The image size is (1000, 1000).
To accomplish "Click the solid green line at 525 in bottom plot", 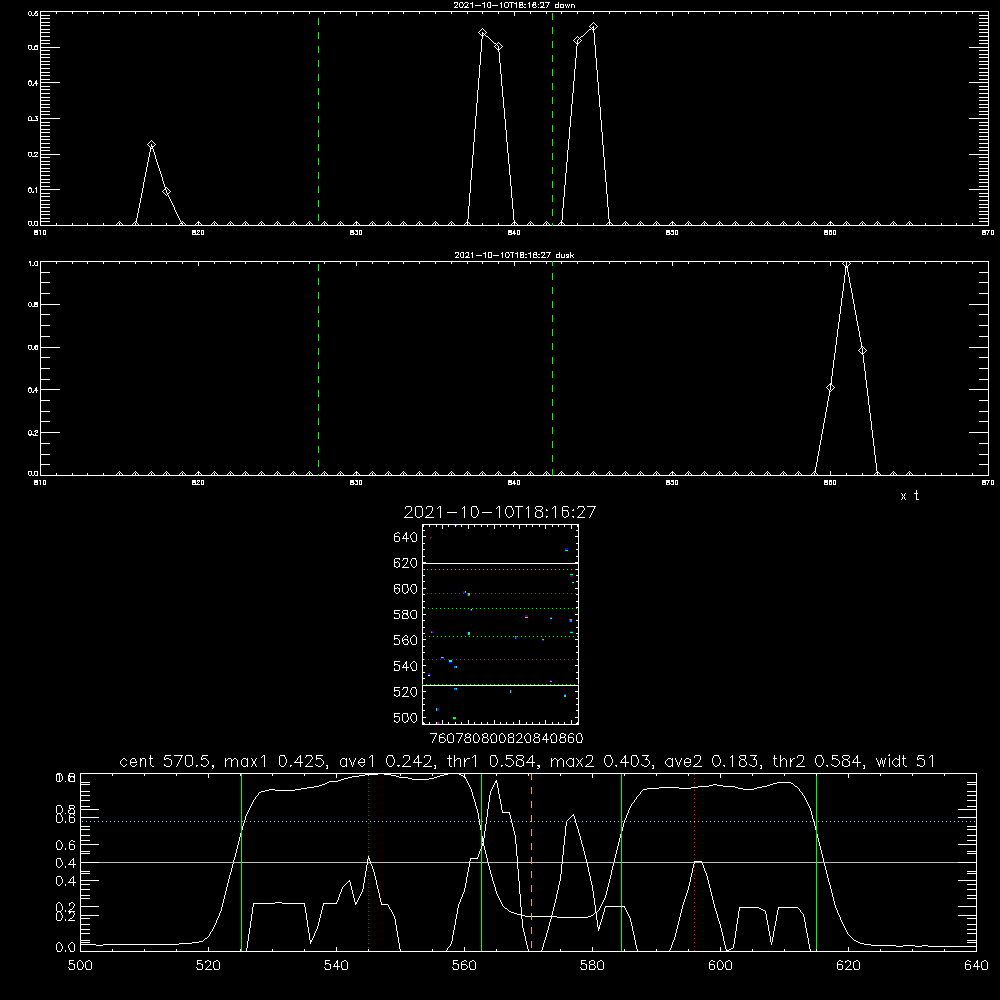I will click(x=242, y=862).
